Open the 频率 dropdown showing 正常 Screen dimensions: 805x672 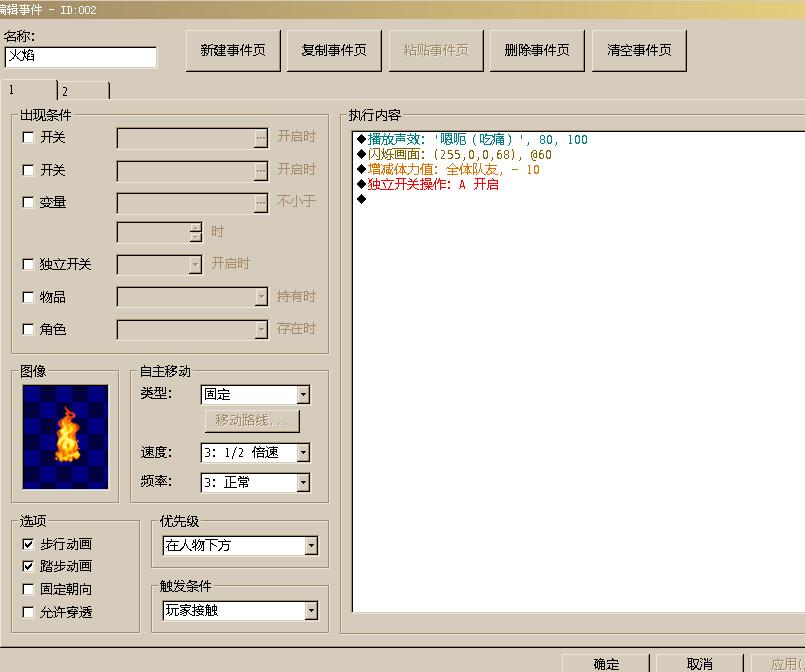pos(255,483)
